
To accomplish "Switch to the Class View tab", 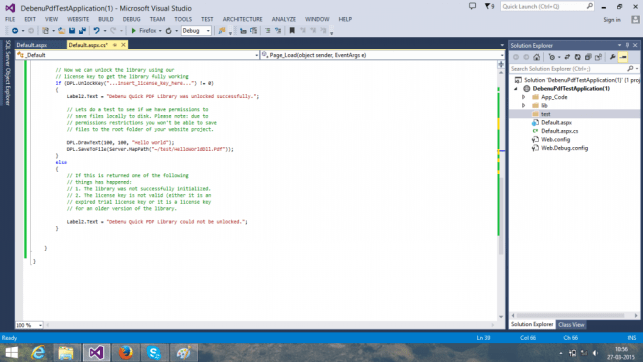I will (571, 325).
